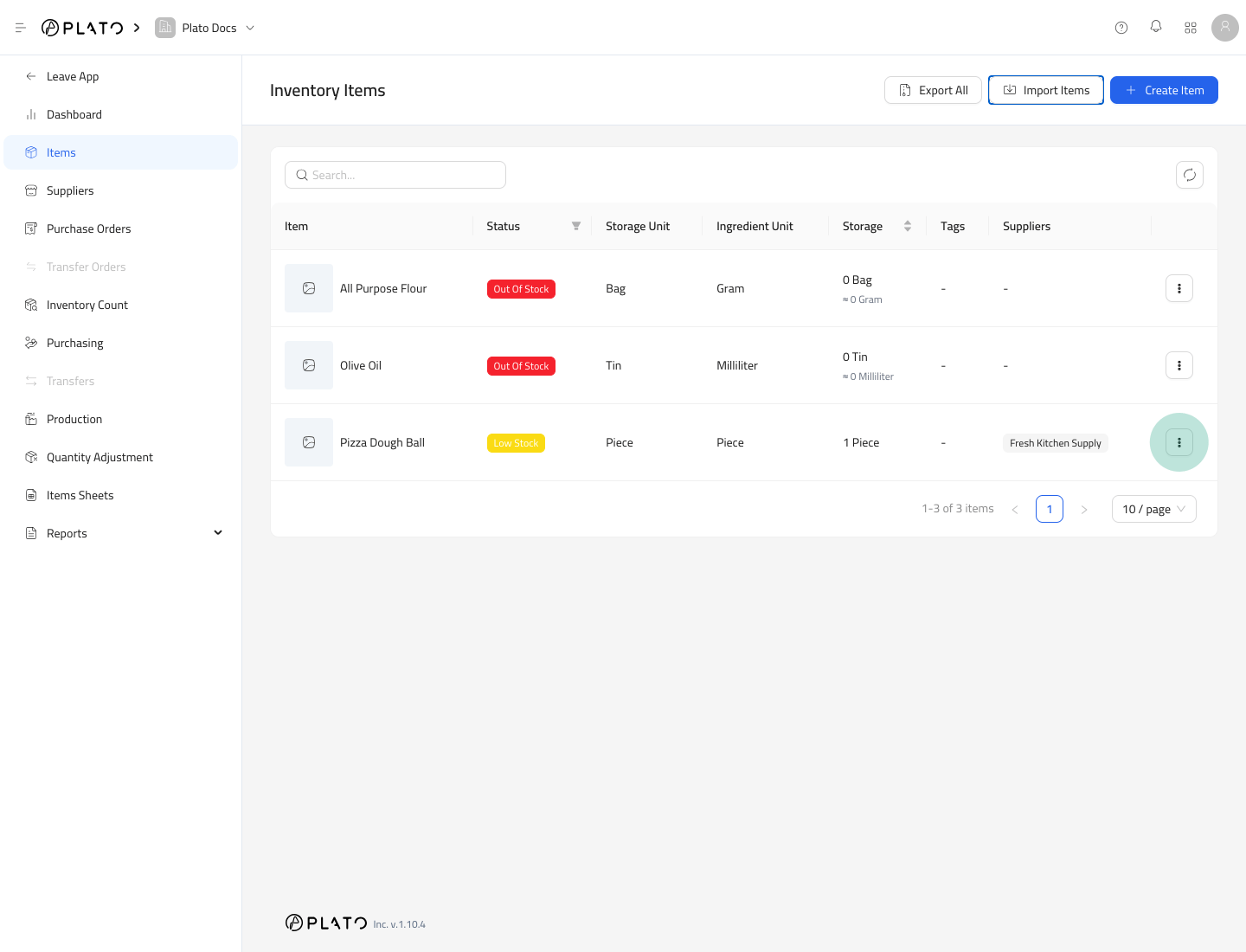Sort by Storage column arrows
Viewport: 1246px width, 952px height.
tap(908, 226)
